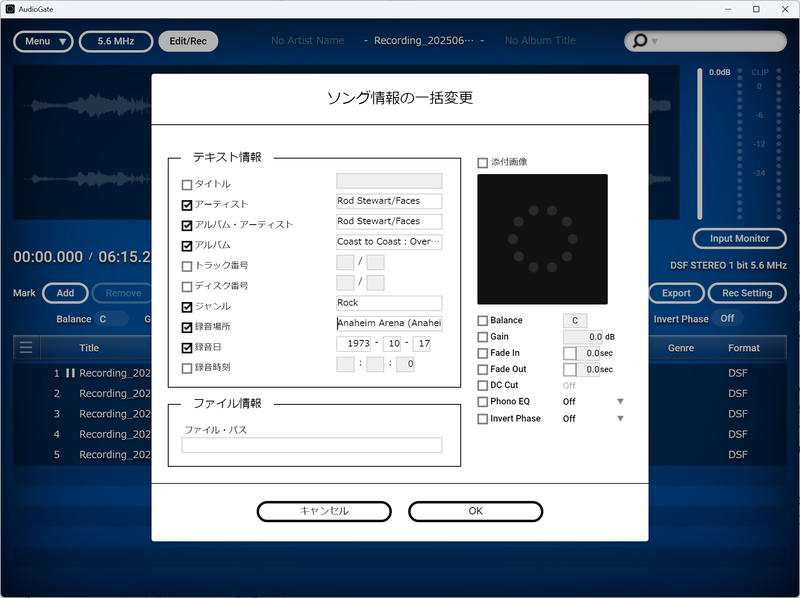Click the ジャンル field showing Rock
The height and width of the screenshot is (598, 800).
(x=388, y=303)
